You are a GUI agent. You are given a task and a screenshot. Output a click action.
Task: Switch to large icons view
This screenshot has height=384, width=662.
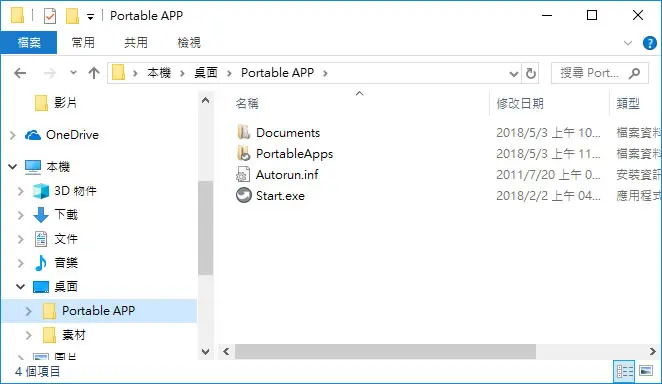point(646,371)
